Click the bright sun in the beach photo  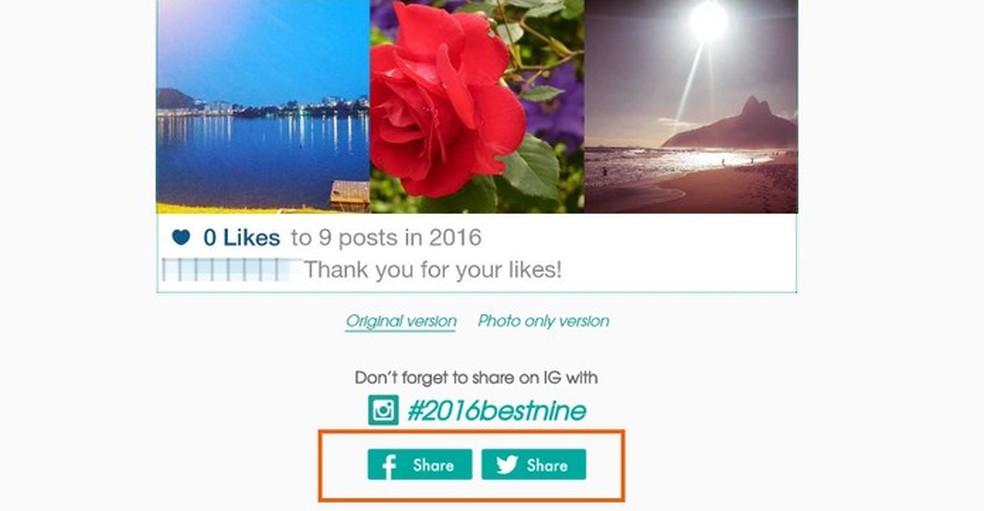pos(709,22)
